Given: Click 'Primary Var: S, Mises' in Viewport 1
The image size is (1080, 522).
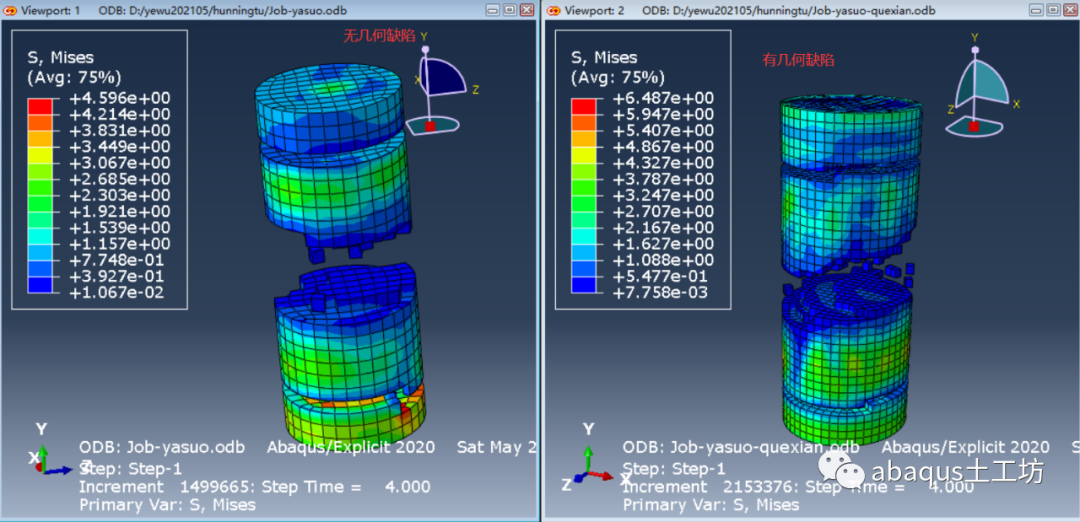Looking at the screenshot, I should pyautogui.click(x=167, y=505).
